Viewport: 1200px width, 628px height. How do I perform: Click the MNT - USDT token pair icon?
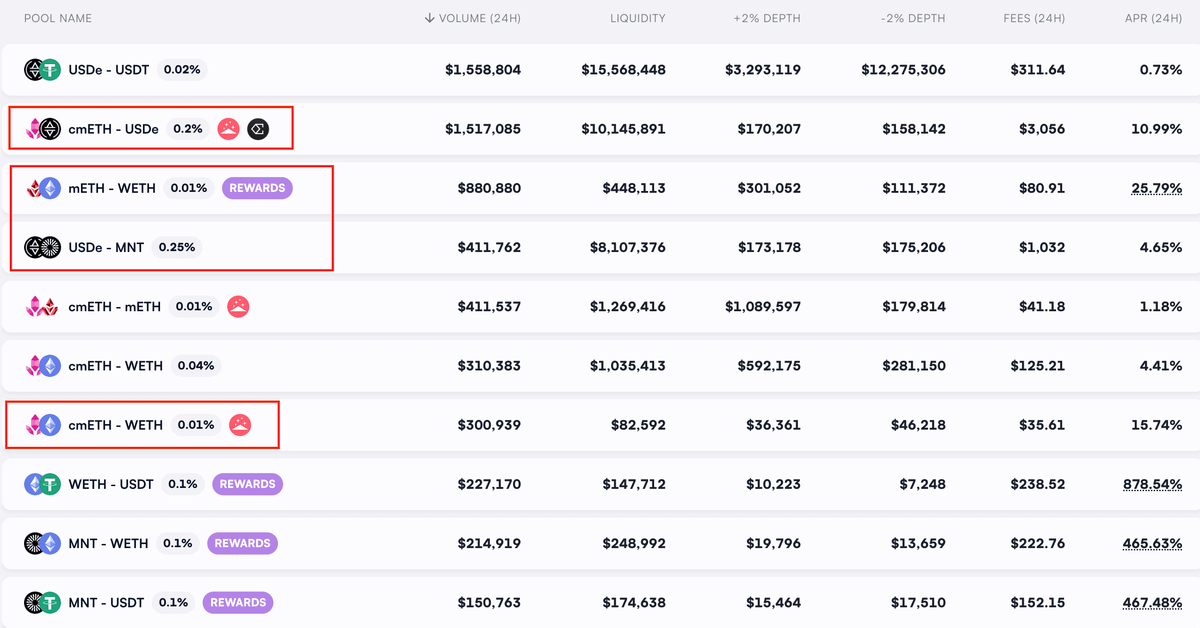click(43, 603)
